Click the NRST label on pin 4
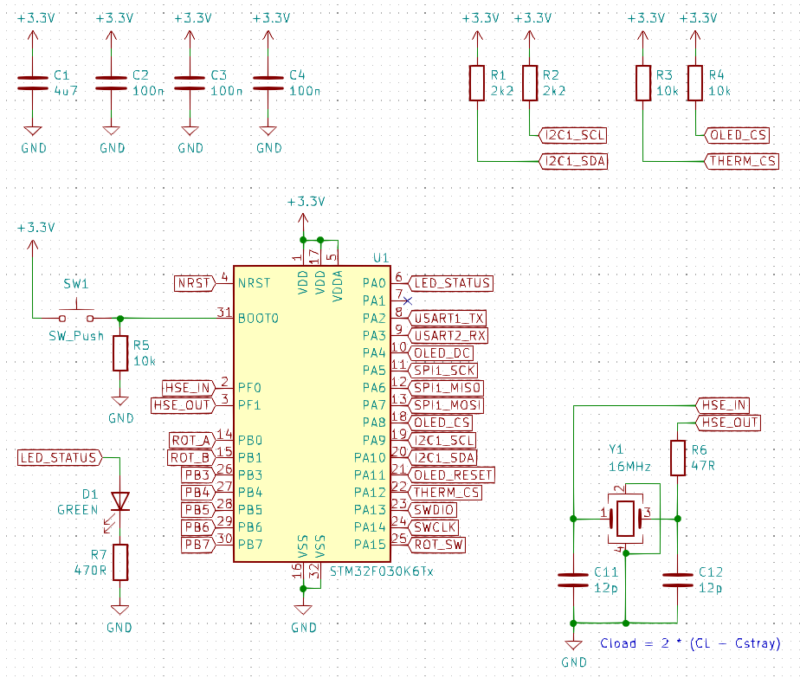Screen dimensions: 800x678 tap(194, 283)
